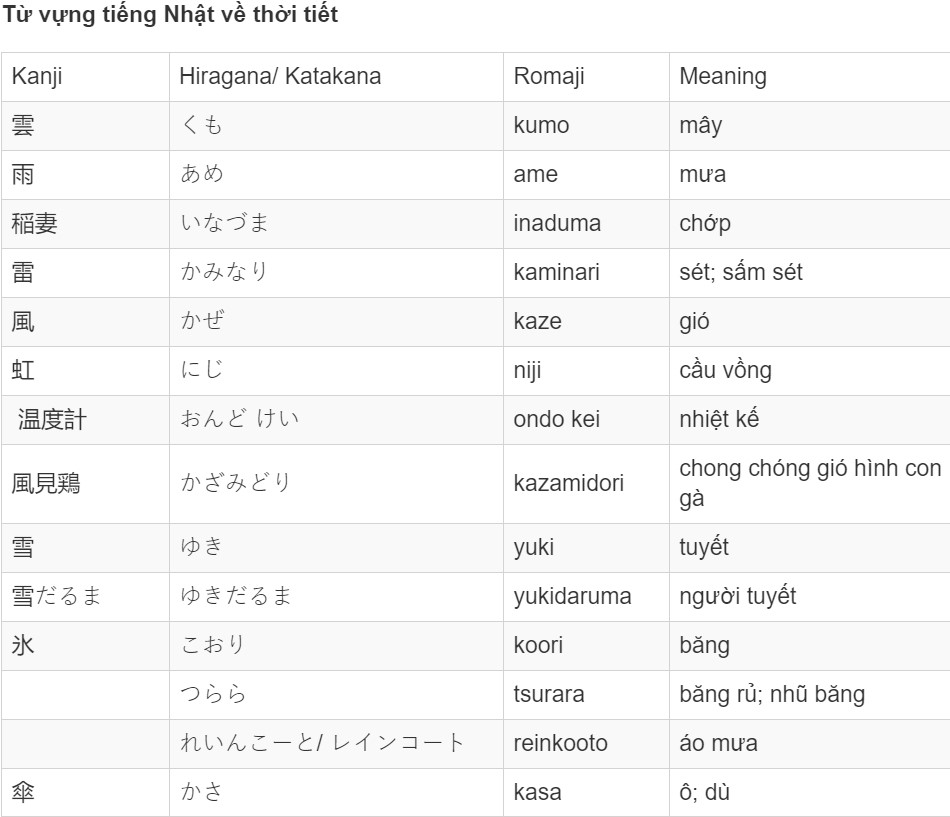This screenshot has height=817, width=950.
Task: Select the hiragana ゆき cell
Action: tap(336, 548)
